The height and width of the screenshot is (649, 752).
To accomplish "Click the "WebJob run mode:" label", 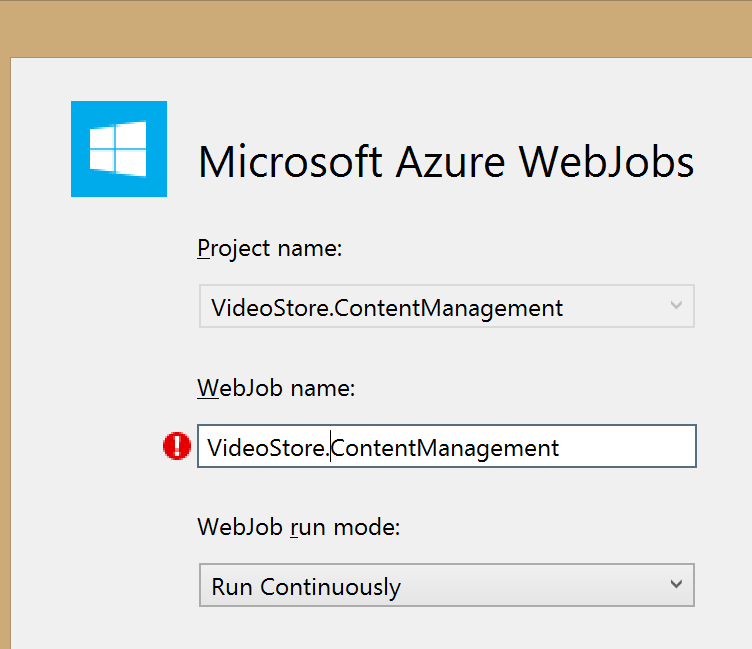I will click(x=299, y=528).
